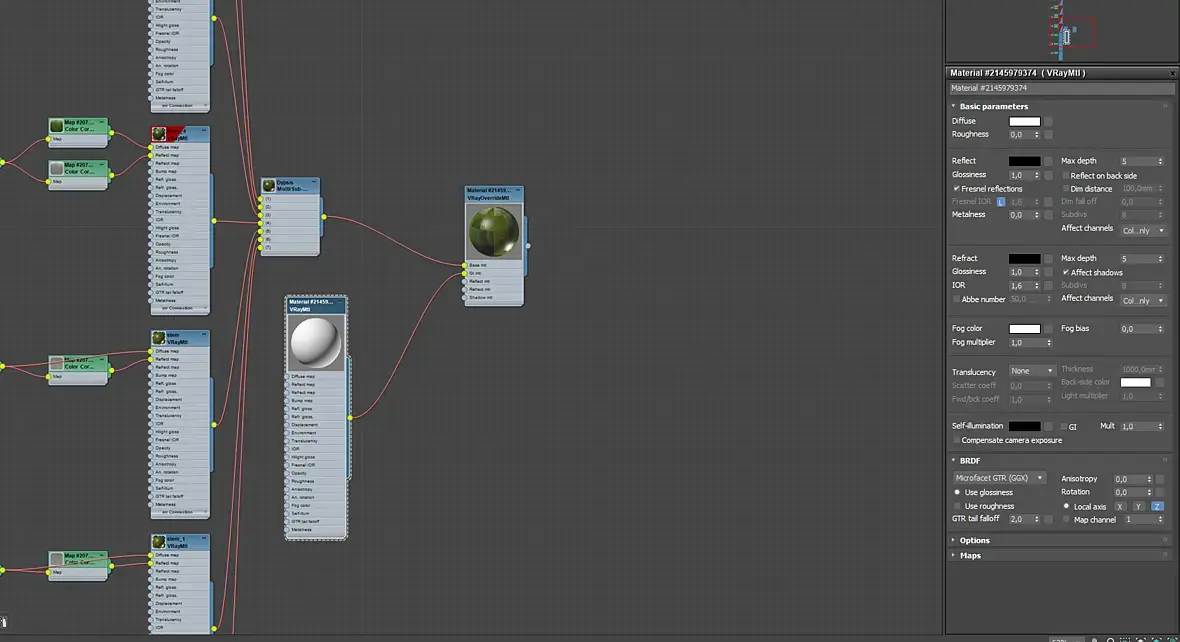Uncheck the Affect shadows checkbox
The width and height of the screenshot is (1180, 642).
pyautogui.click(x=1066, y=272)
